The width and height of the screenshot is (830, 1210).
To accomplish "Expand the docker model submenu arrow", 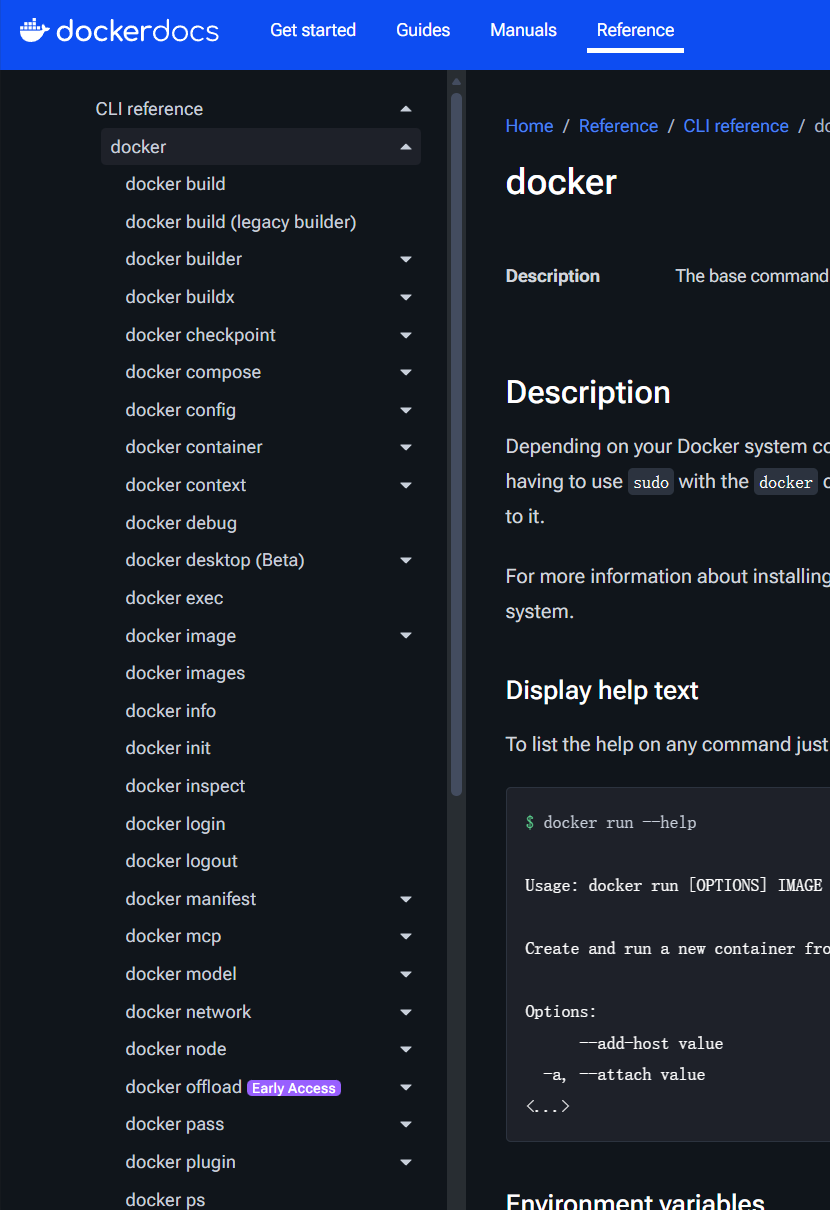I will click(x=406, y=974).
